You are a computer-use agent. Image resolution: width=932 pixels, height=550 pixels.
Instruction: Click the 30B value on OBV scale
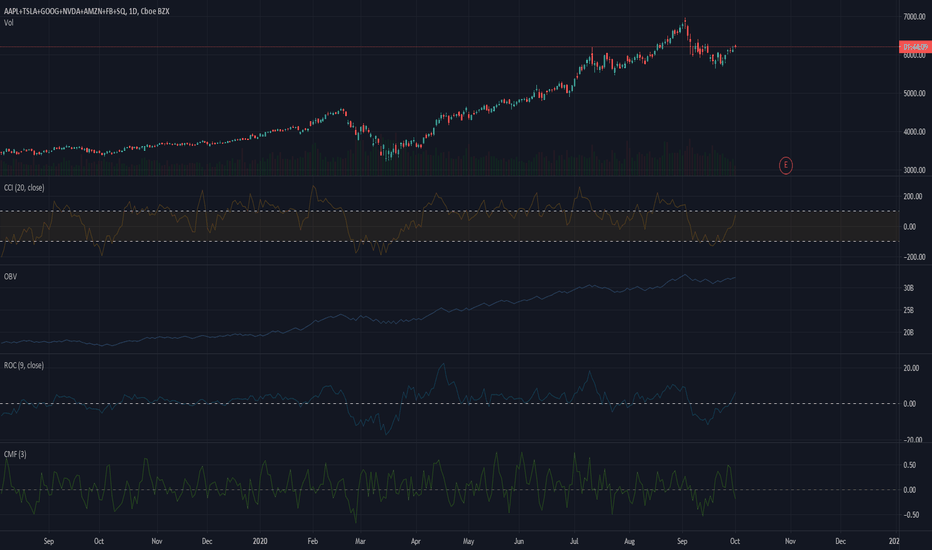click(x=909, y=288)
